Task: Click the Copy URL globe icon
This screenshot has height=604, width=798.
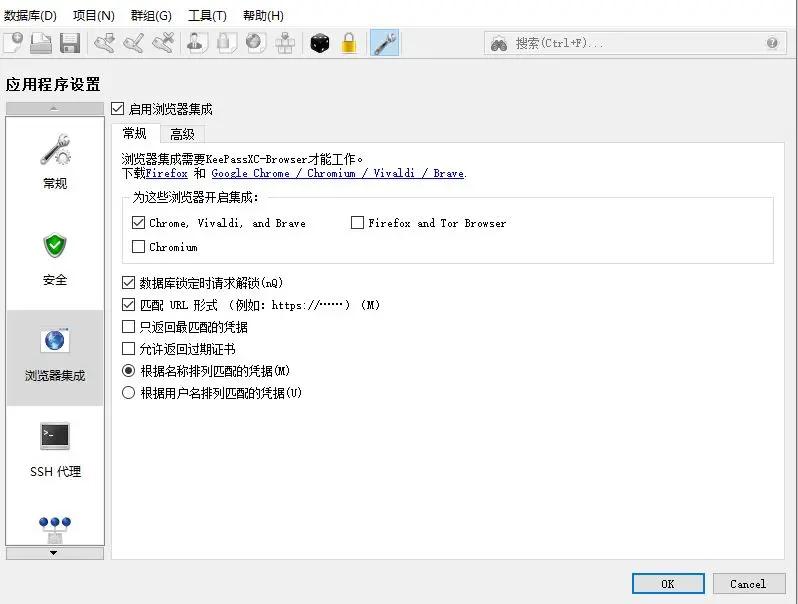Action: pos(255,43)
